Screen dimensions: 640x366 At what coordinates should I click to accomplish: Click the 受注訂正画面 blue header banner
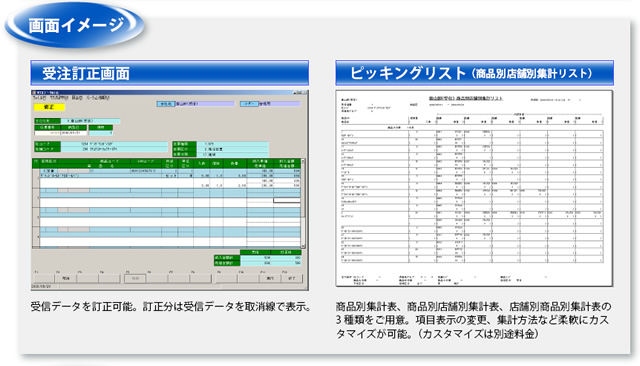(169, 73)
